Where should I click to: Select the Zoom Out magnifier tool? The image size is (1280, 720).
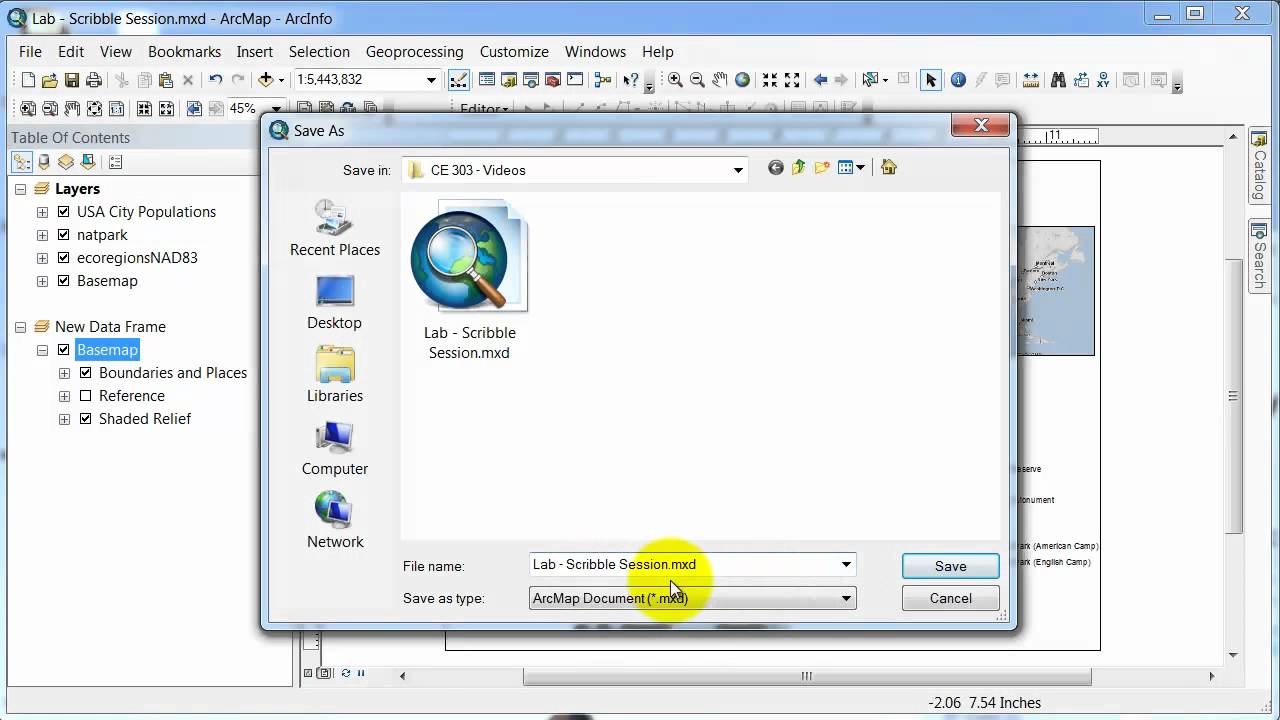697,80
